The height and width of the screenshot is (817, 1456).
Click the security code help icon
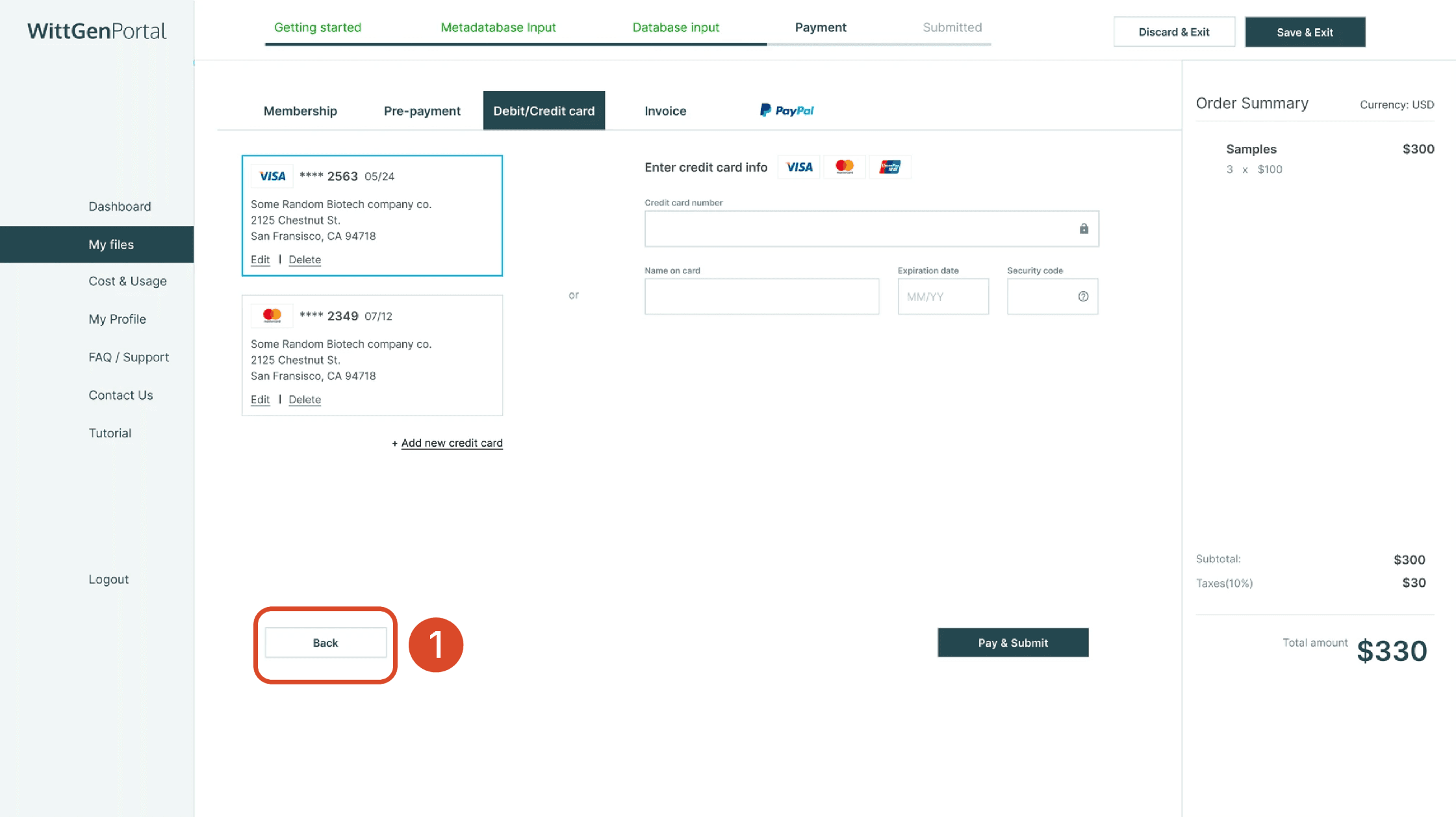click(1082, 296)
